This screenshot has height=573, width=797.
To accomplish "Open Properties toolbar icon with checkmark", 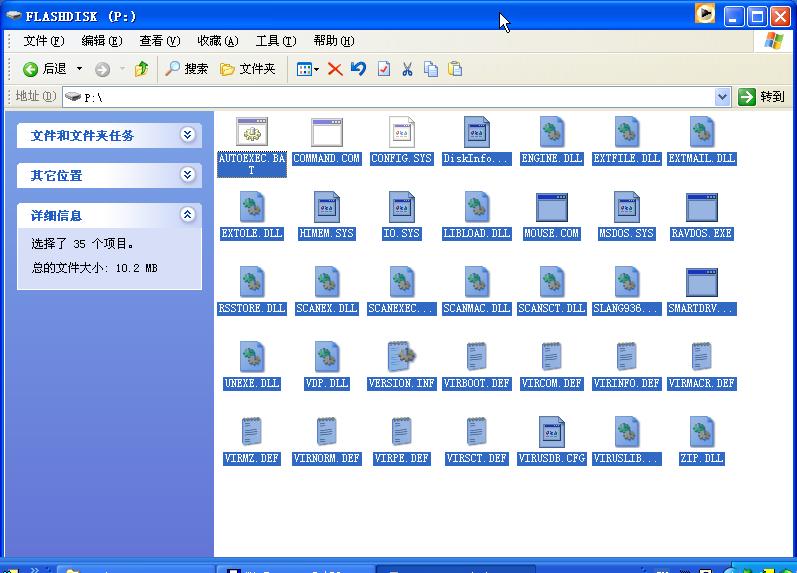I will (x=384, y=69).
